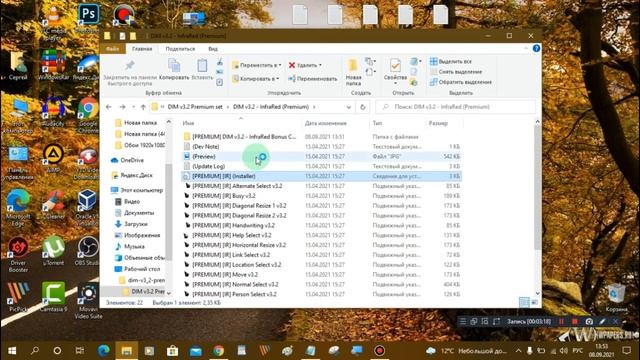Viewport: 640px width, 360px height.
Task: Open Рабочий стол in navigation pane
Action: [x=138, y=269]
